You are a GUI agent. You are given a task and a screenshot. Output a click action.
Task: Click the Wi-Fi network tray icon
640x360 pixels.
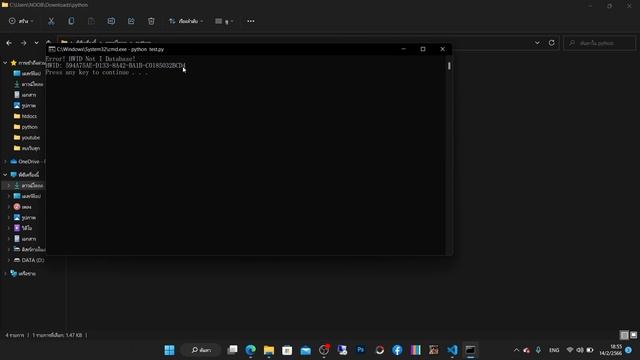570,350
